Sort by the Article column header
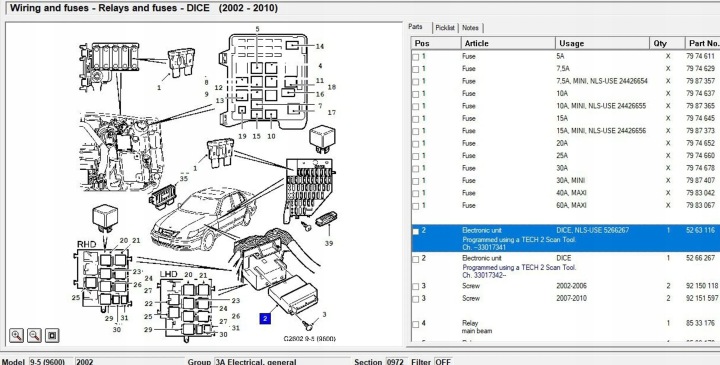720x365 pixels. pyautogui.click(x=508, y=43)
